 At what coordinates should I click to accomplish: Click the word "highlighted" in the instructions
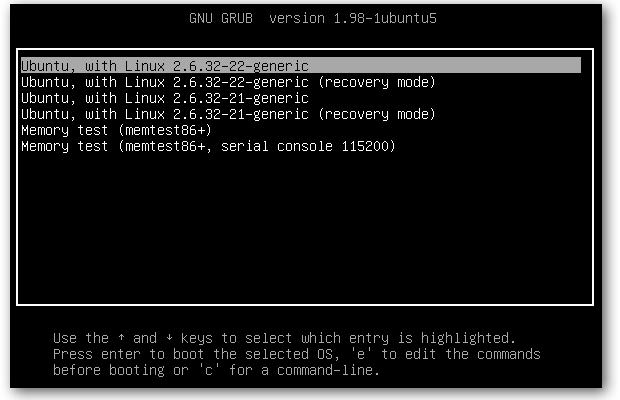coord(471,338)
